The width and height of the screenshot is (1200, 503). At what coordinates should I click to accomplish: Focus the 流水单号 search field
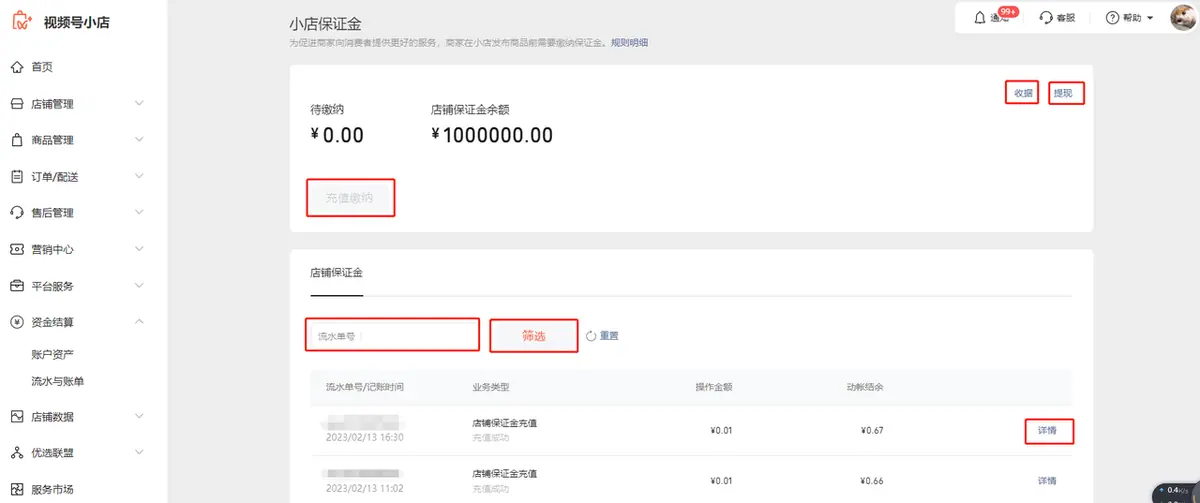pos(392,335)
